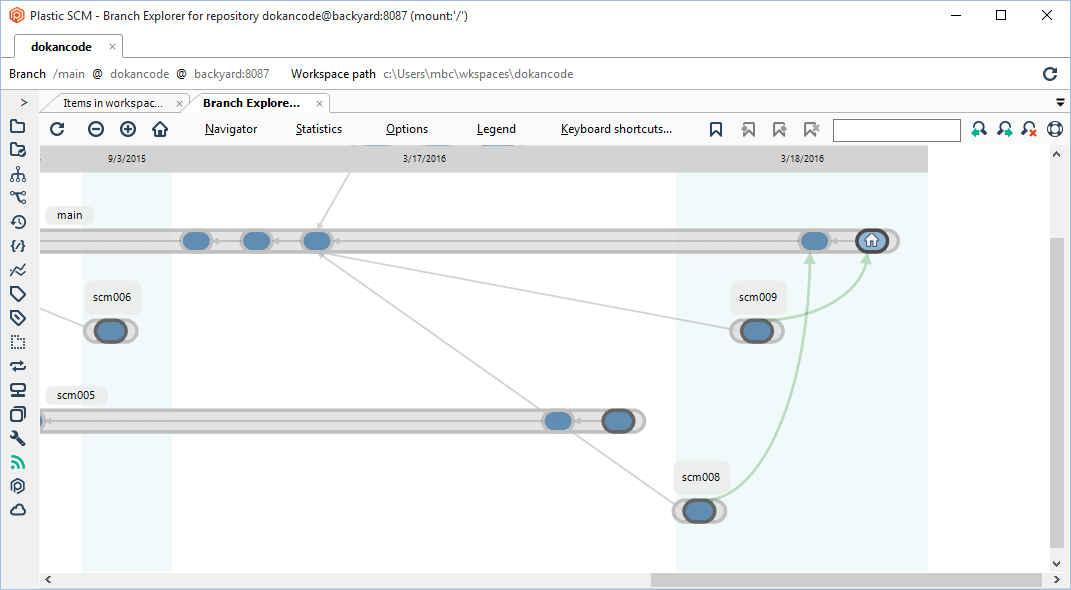This screenshot has height=590, width=1071.
Task: Zoom out the branch diagram with the minus icon
Action: 95,129
